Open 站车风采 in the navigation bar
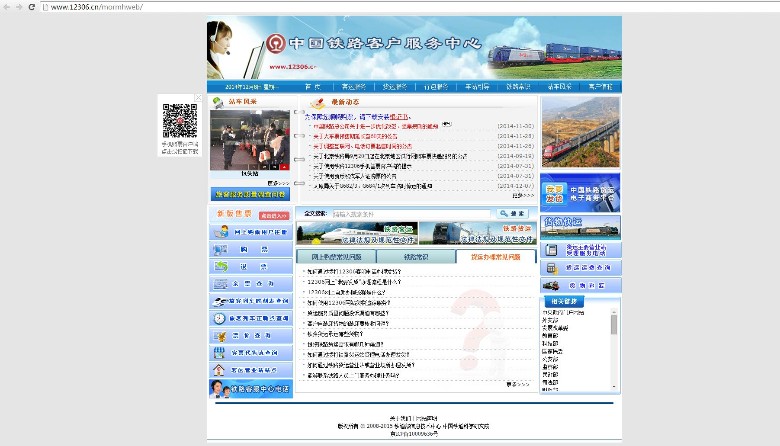This screenshot has width=780, height=446. tap(560, 87)
